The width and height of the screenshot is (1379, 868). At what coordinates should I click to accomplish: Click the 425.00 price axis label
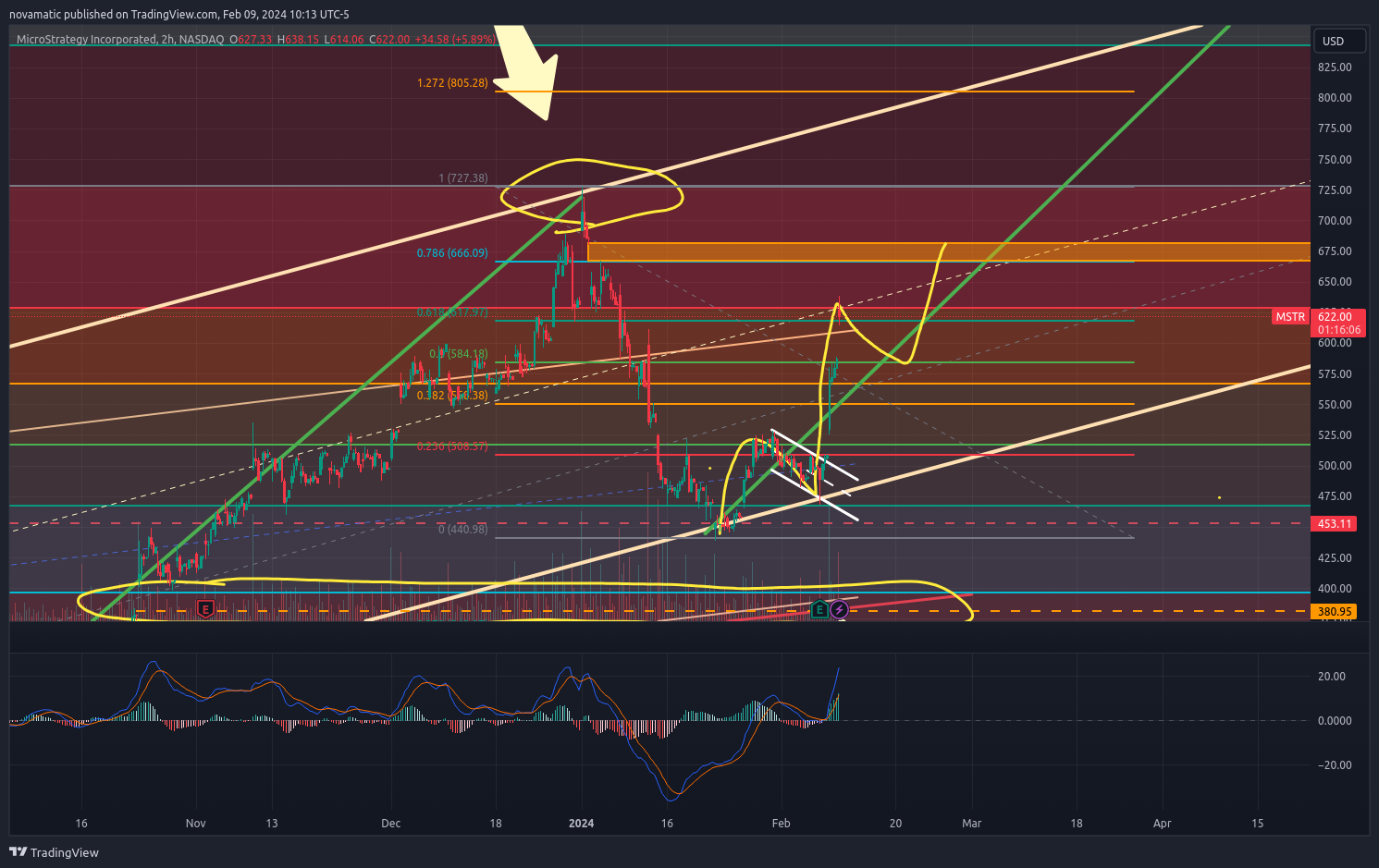click(1335, 558)
